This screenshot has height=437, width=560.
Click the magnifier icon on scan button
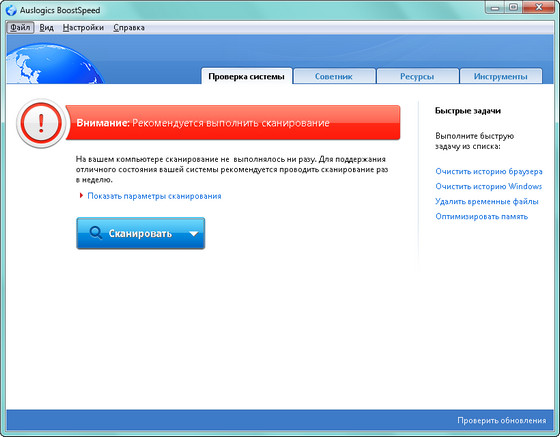tap(96, 233)
